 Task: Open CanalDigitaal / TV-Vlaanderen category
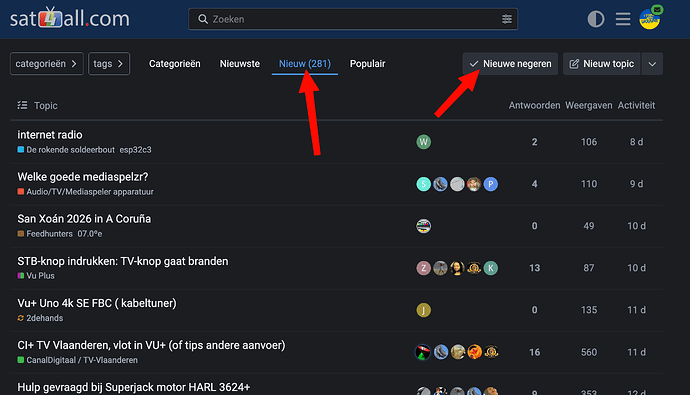pos(77,360)
